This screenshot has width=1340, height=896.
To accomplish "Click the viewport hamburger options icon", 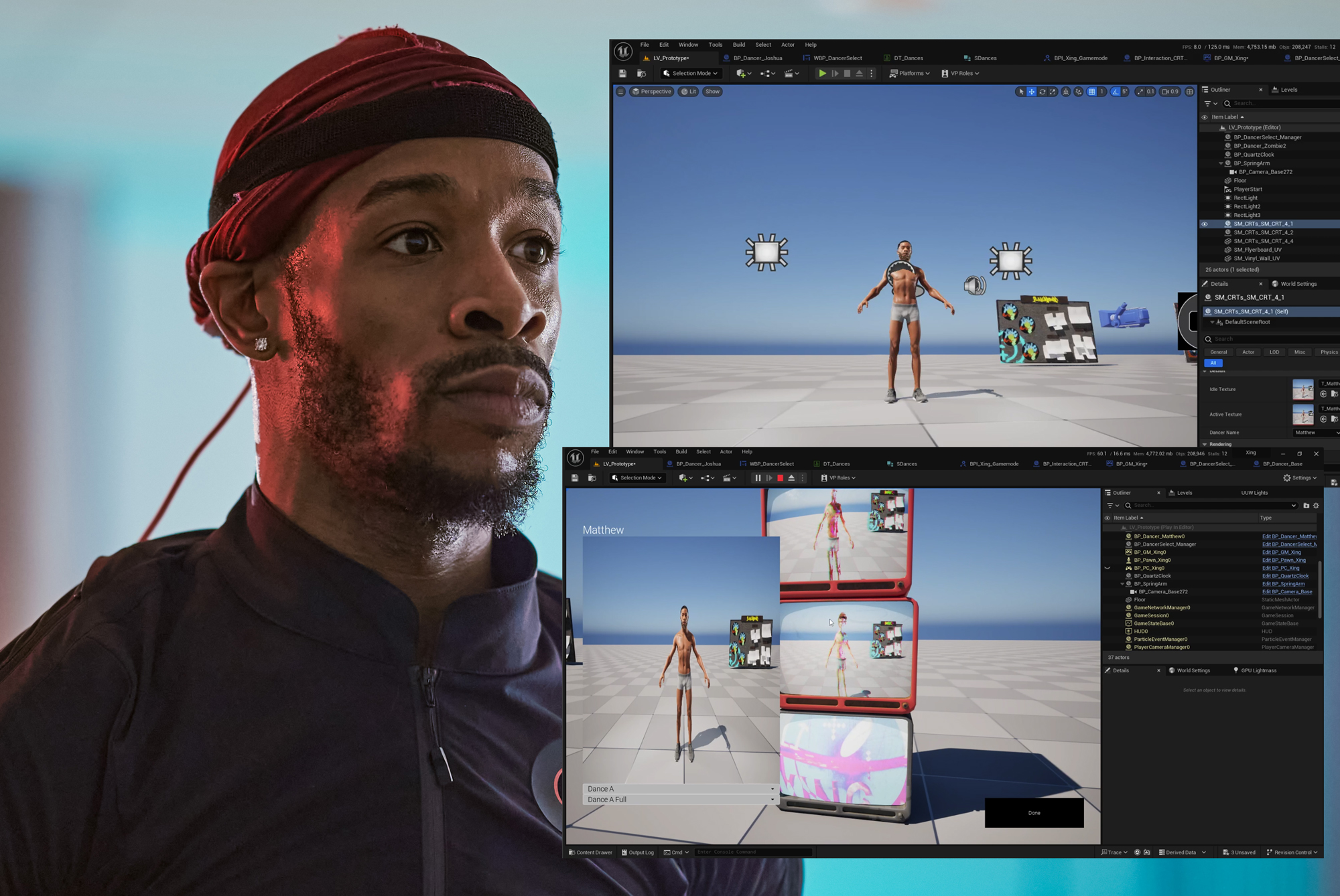I will (620, 92).
